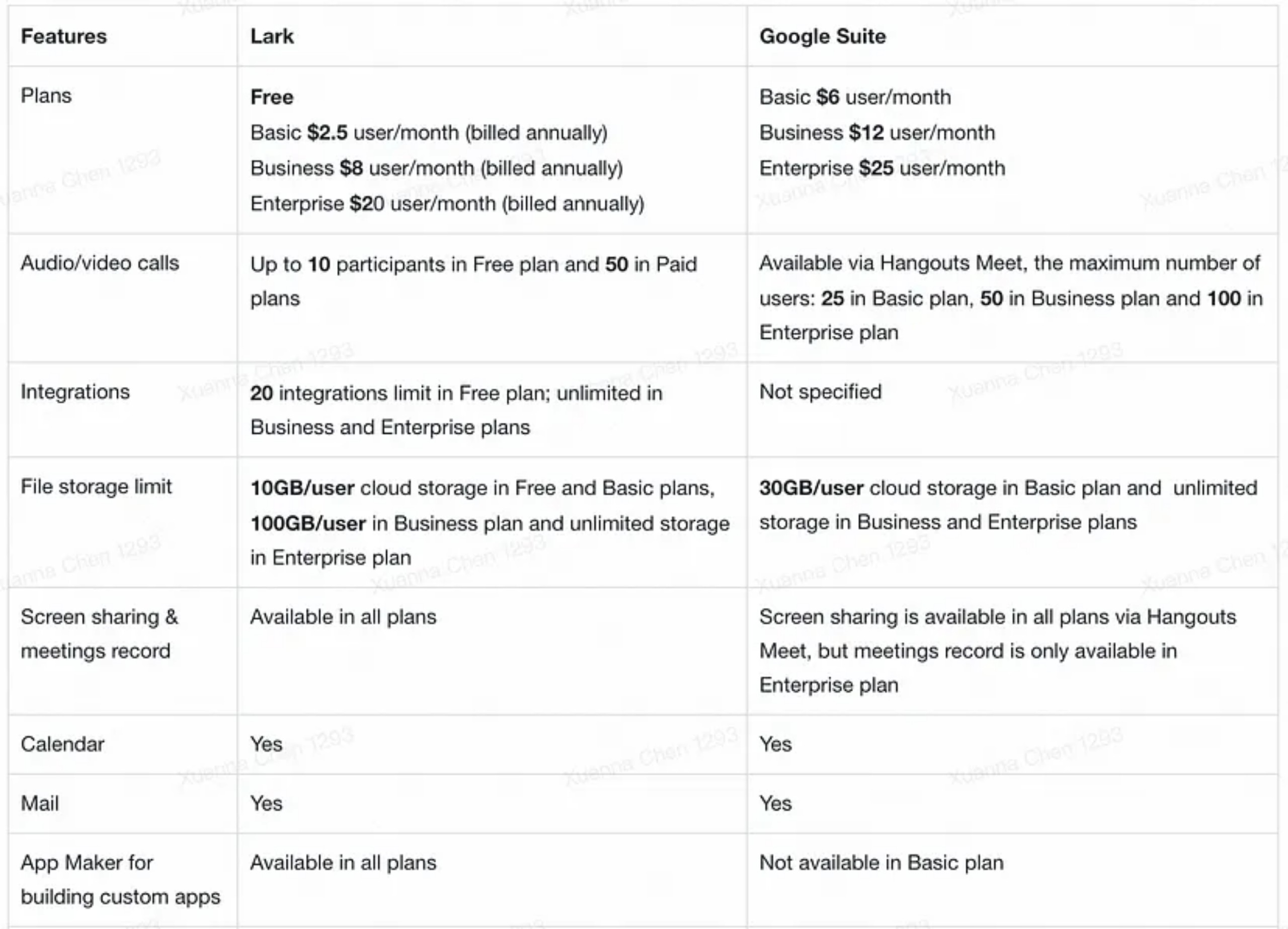The image size is (1288, 929).
Task: Select the "Integrations" row label
Action: pyautogui.click(x=75, y=392)
